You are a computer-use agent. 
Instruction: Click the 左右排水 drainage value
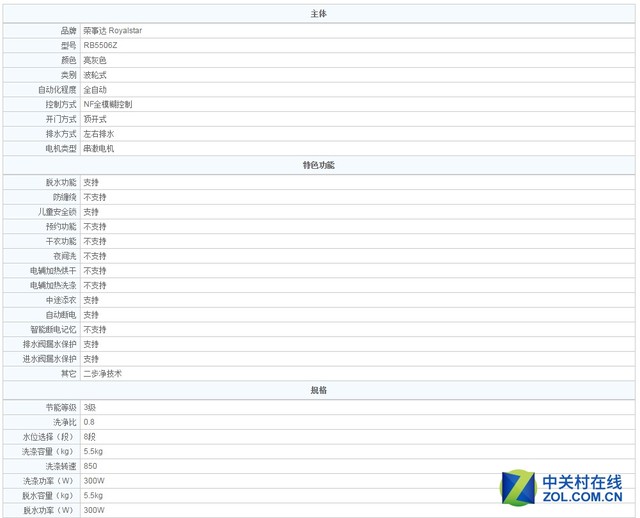point(98,133)
